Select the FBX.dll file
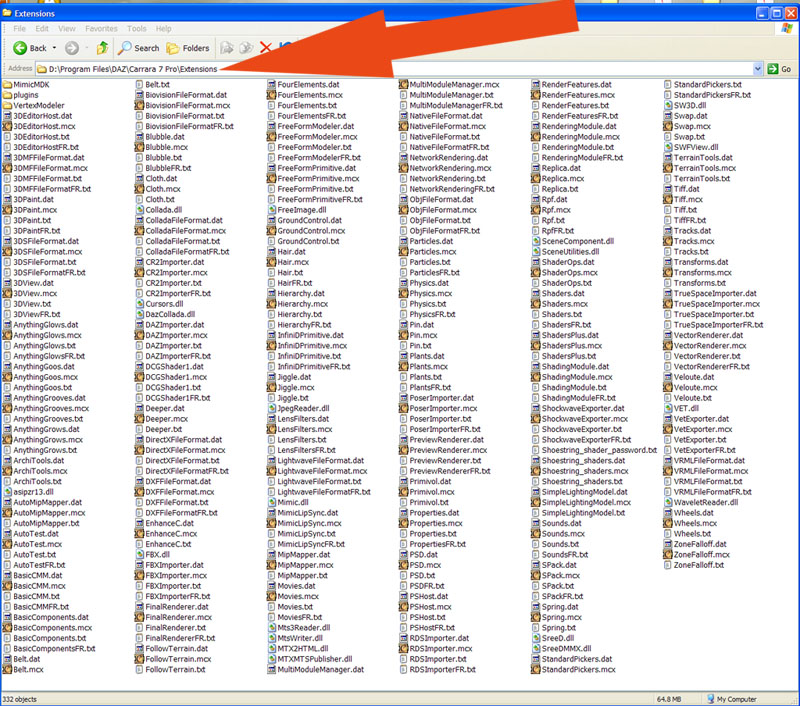 [153, 554]
